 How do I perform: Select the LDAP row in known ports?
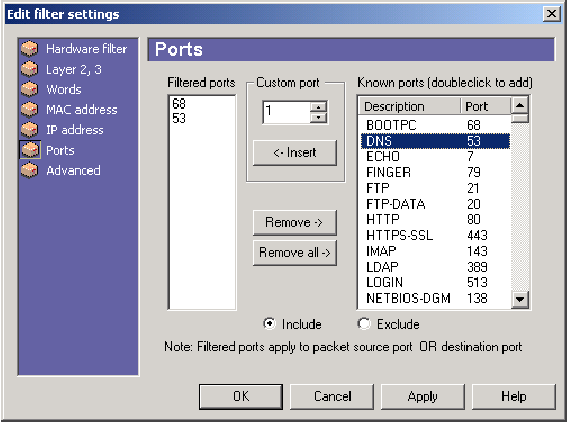[x=435, y=267]
